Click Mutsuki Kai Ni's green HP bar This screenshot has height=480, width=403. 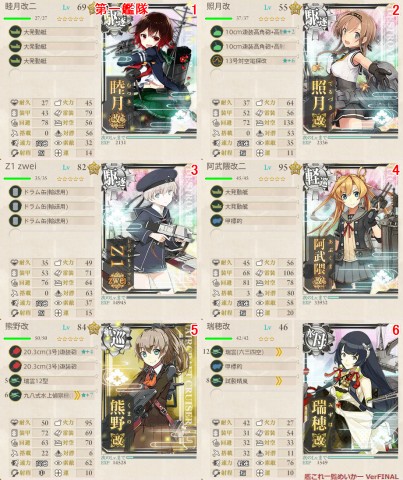pos(17,18)
